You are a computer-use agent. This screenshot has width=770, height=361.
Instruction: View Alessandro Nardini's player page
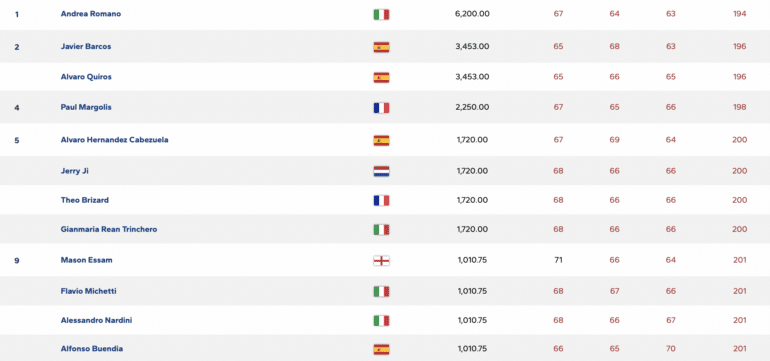click(x=96, y=320)
